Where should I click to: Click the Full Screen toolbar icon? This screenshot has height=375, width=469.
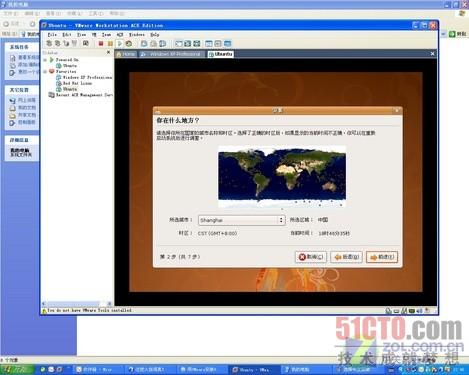point(179,44)
